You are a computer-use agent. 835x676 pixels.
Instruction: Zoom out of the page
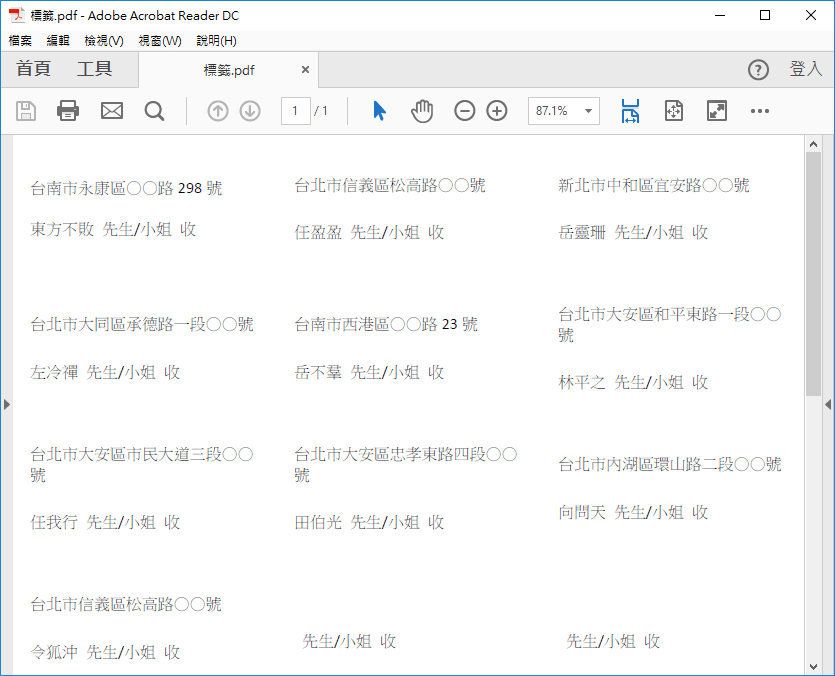[x=464, y=111]
